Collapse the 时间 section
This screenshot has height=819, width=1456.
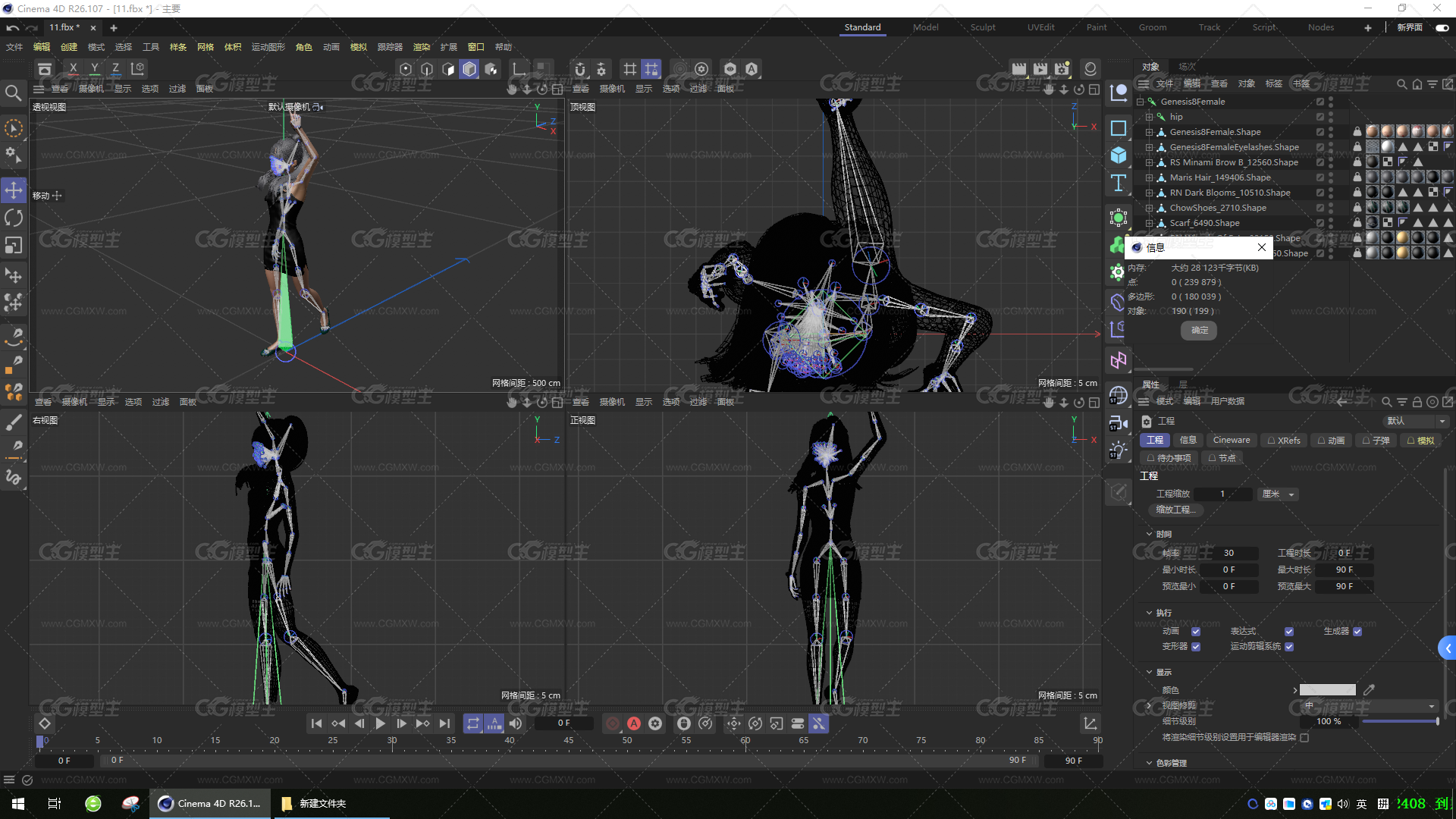pyautogui.click(x=1149, y=534)
